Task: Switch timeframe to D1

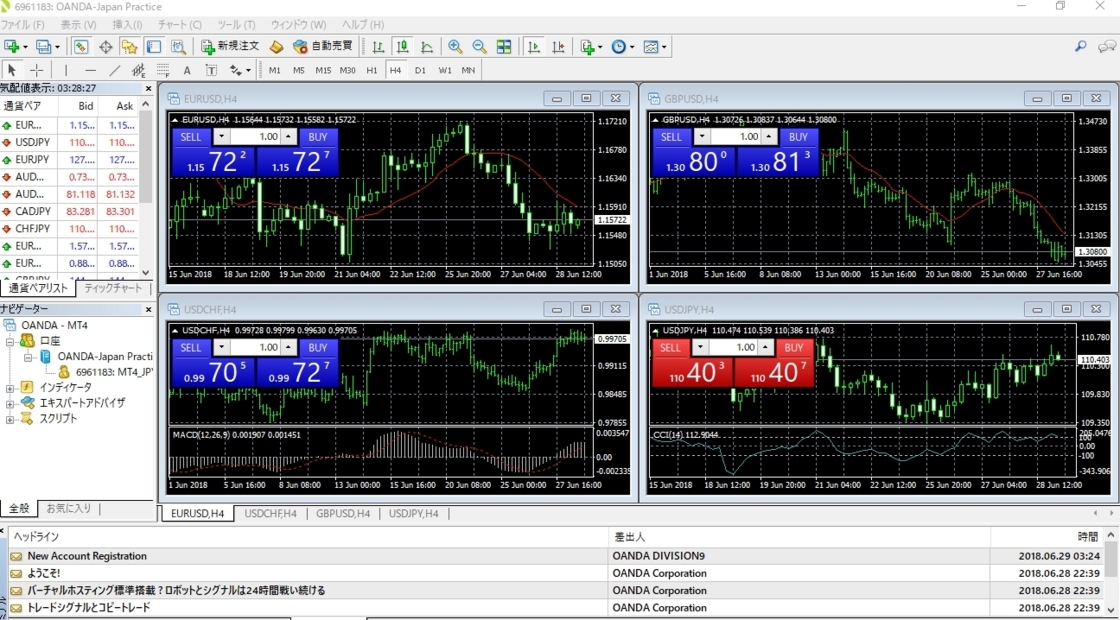Action: coord(420,70)
